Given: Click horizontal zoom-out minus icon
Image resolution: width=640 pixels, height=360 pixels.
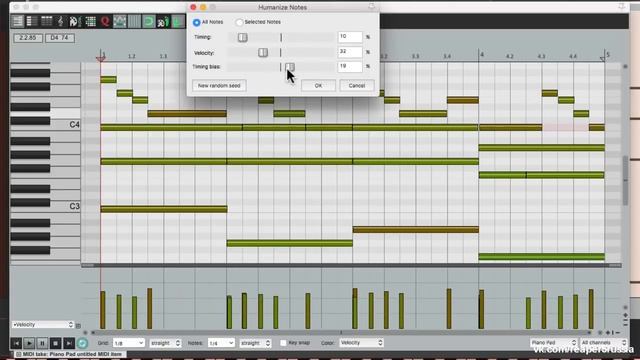Looking at the screenshot, I should pos(618,333).
